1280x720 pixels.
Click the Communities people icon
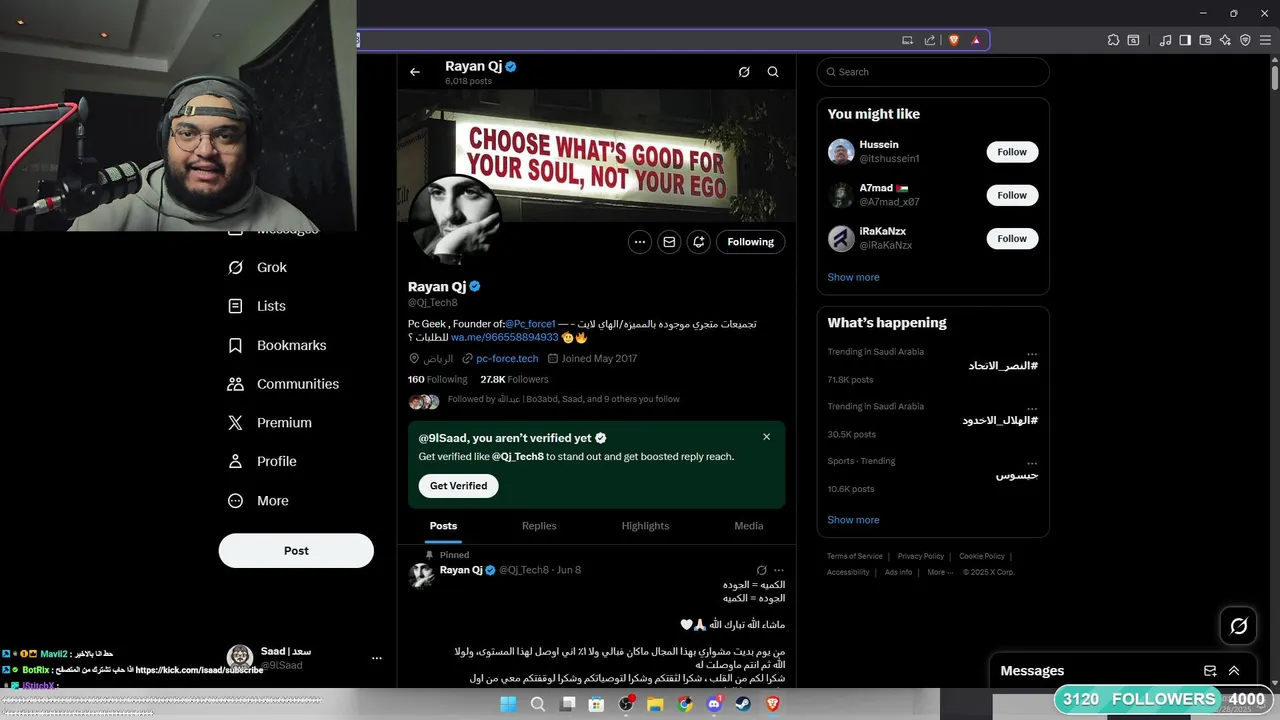point(235,384)
